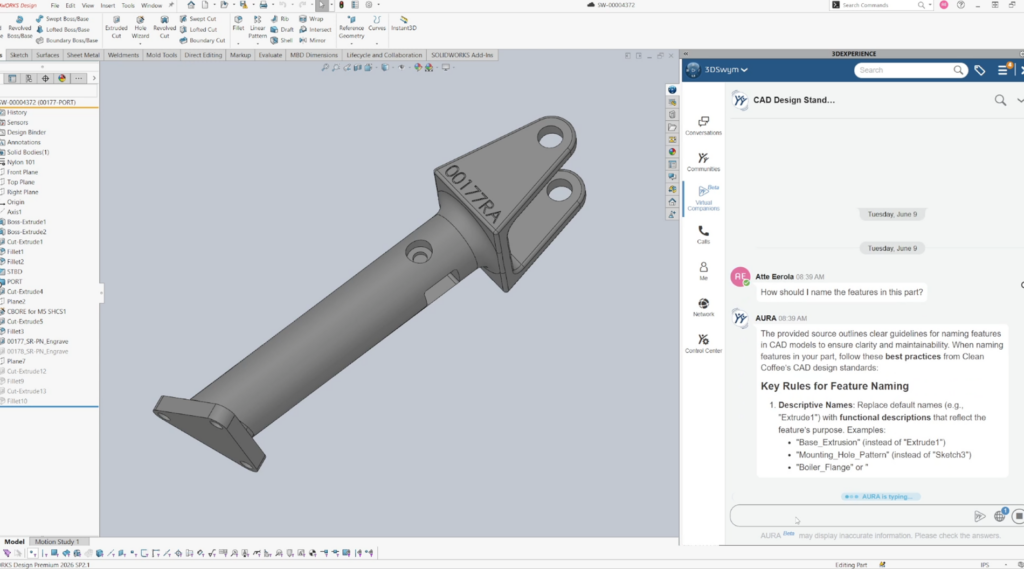The width and height of the screenshot is (1024, 569).
Task: Open the Tools menu
Action: [128, 5]
